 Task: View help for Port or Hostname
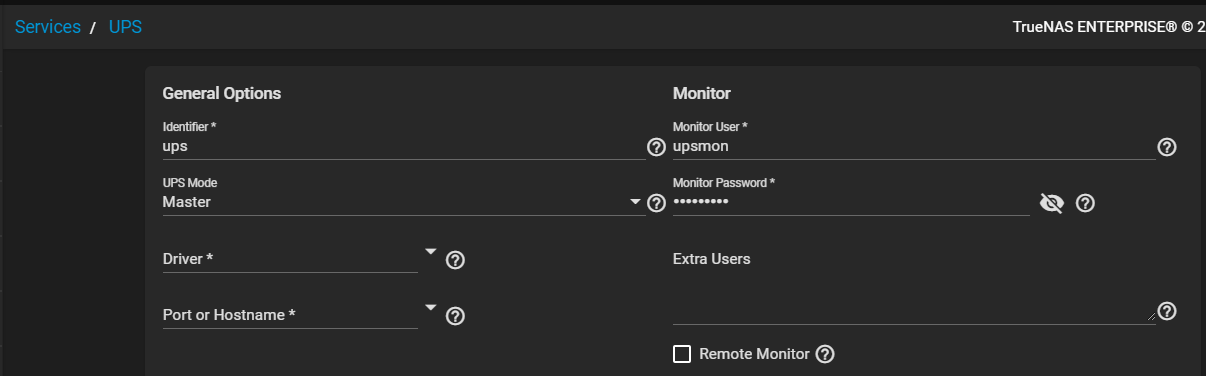pyautogui.click(x=455, y=316)
